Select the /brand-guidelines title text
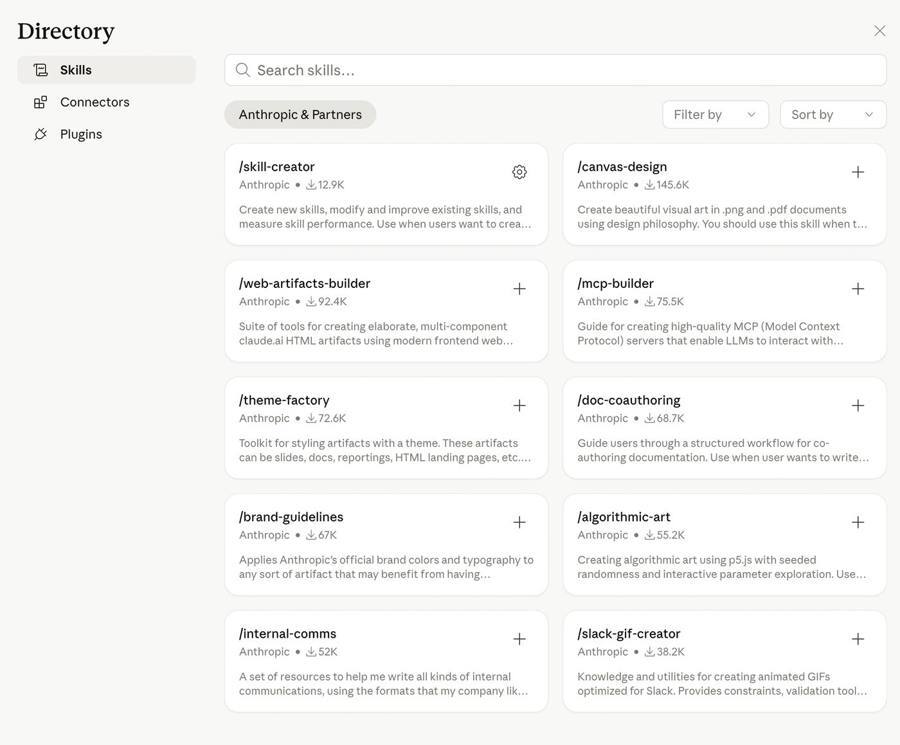Image resolution: width=900 pixels, height=745 pixels. tap(291, 517)
